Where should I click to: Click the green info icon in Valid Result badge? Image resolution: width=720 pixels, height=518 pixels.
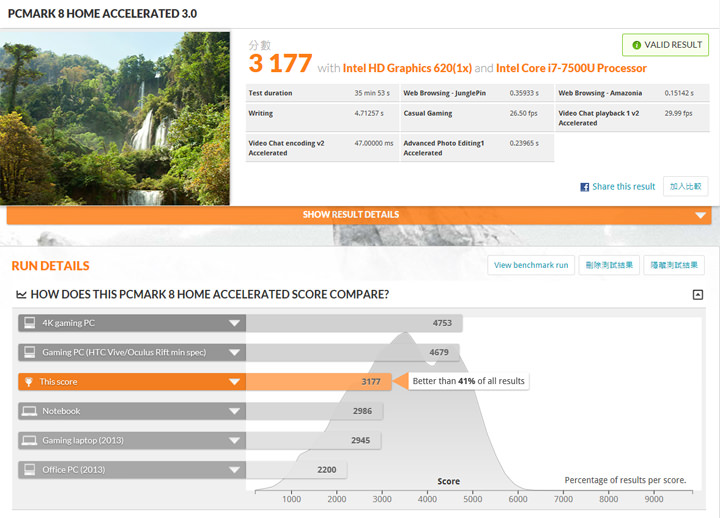(636, 45)
